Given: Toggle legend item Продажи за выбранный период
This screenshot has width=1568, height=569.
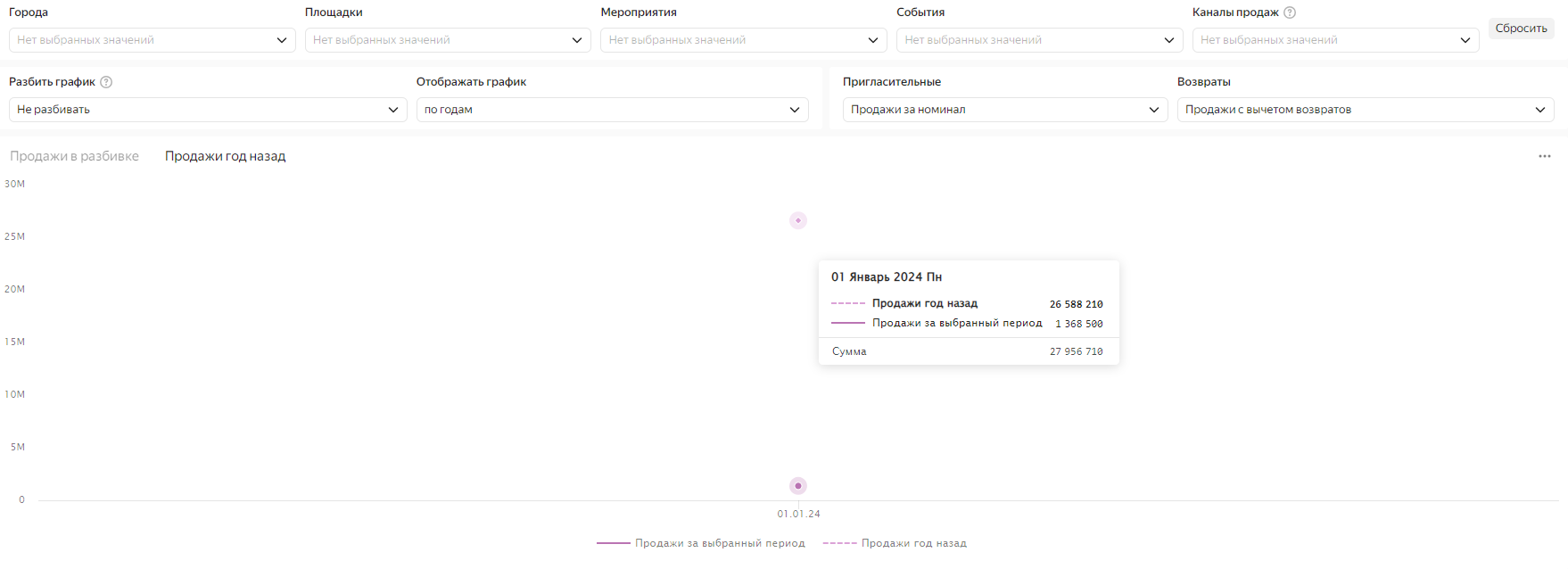Looking at the screenshot, I should [701, 543].
